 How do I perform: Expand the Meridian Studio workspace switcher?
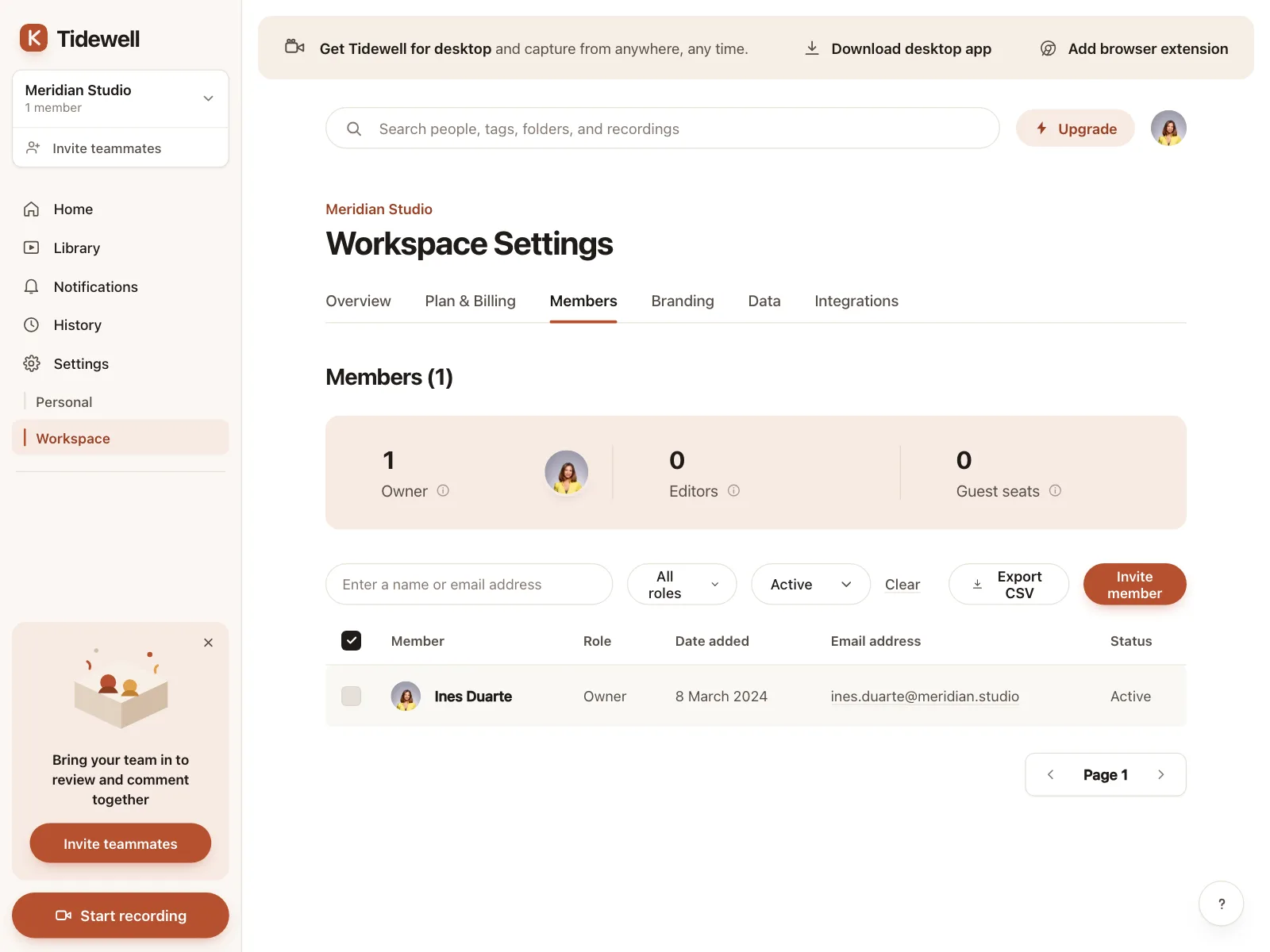tap(121, 98)
